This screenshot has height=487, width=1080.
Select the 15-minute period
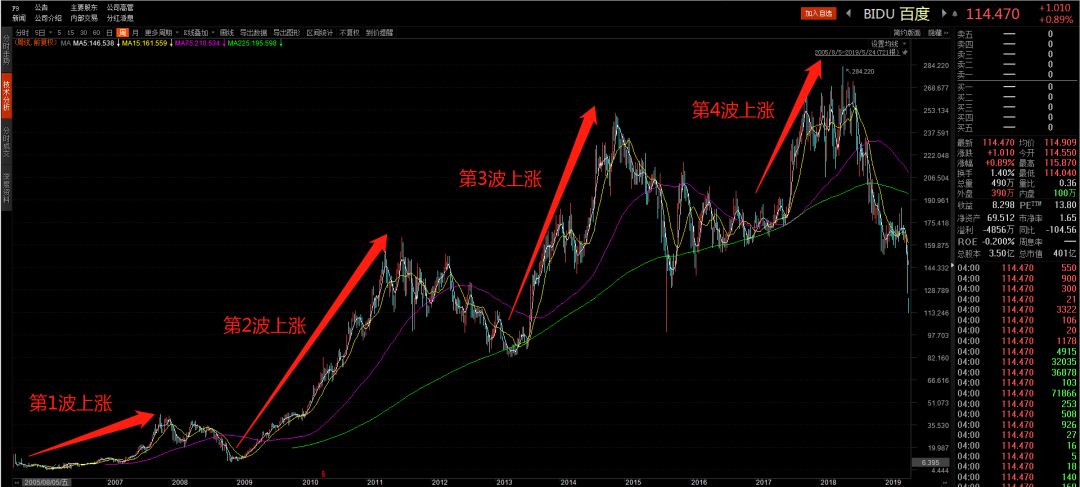[71, 32]
